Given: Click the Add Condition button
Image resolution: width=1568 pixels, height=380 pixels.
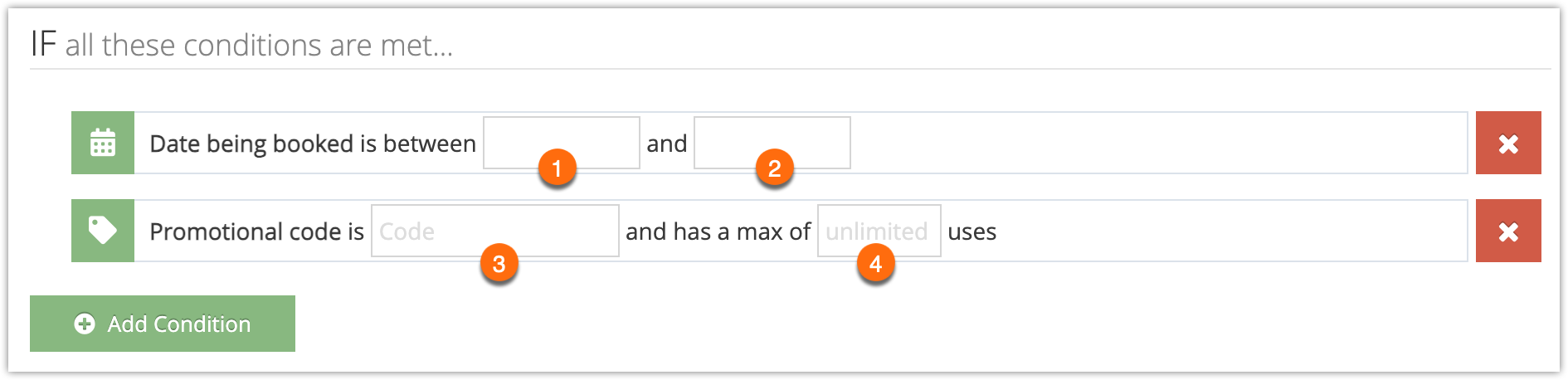Looking at the screenshot, I should [x=163, y=324].
